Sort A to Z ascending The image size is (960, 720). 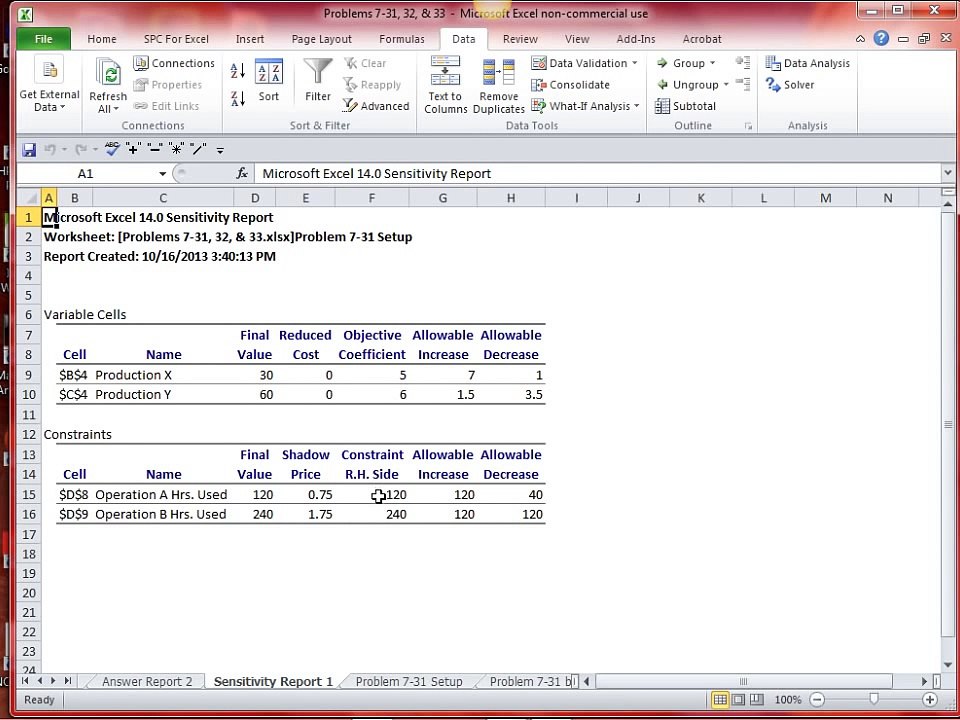pos(238,70)
